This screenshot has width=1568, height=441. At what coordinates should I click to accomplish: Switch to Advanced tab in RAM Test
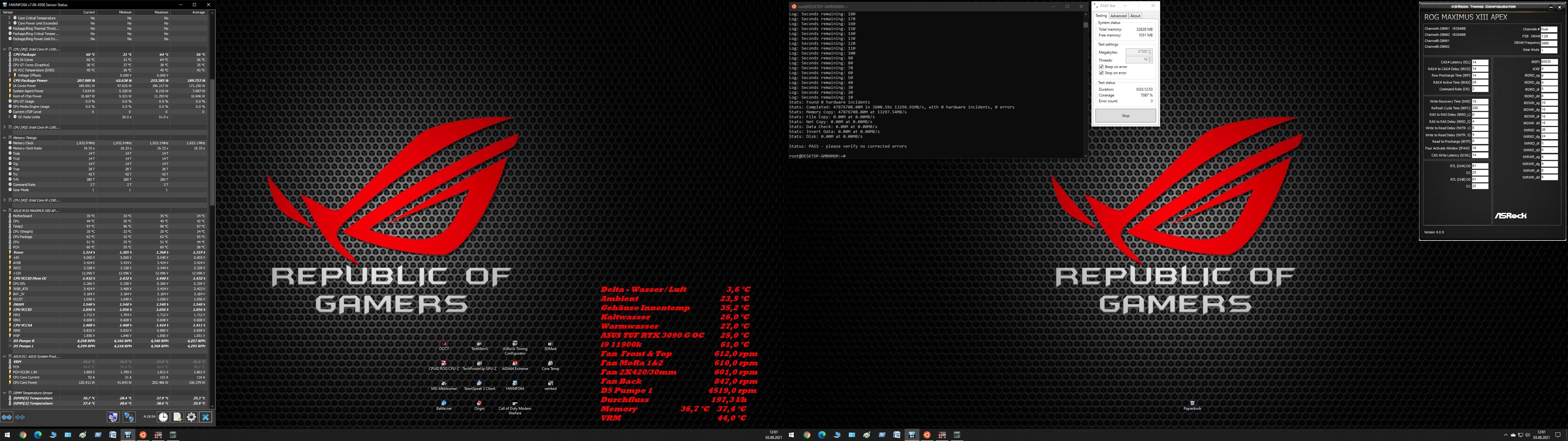[1118, 16]
